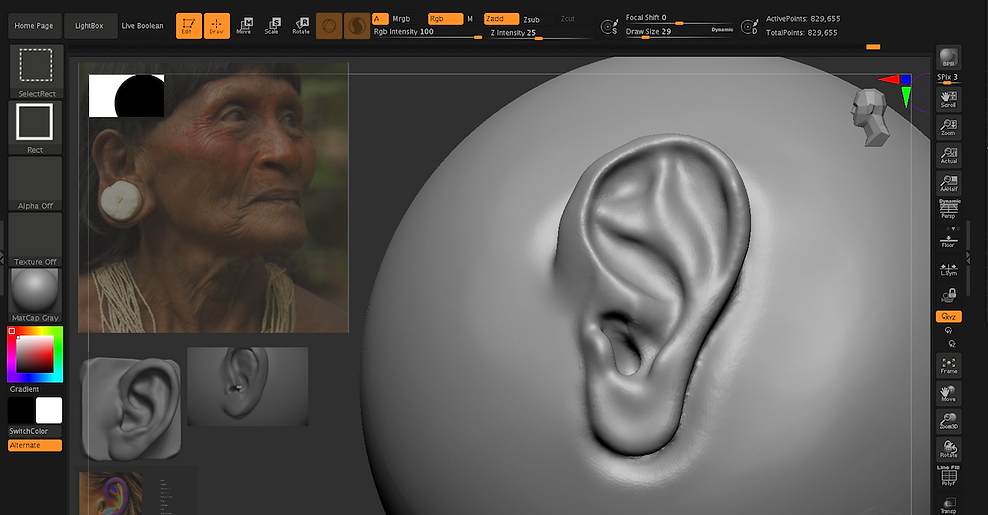Screen dimensions: 988x515
Task: Click the BPR render icon
Action: click(x=948, y=58)
